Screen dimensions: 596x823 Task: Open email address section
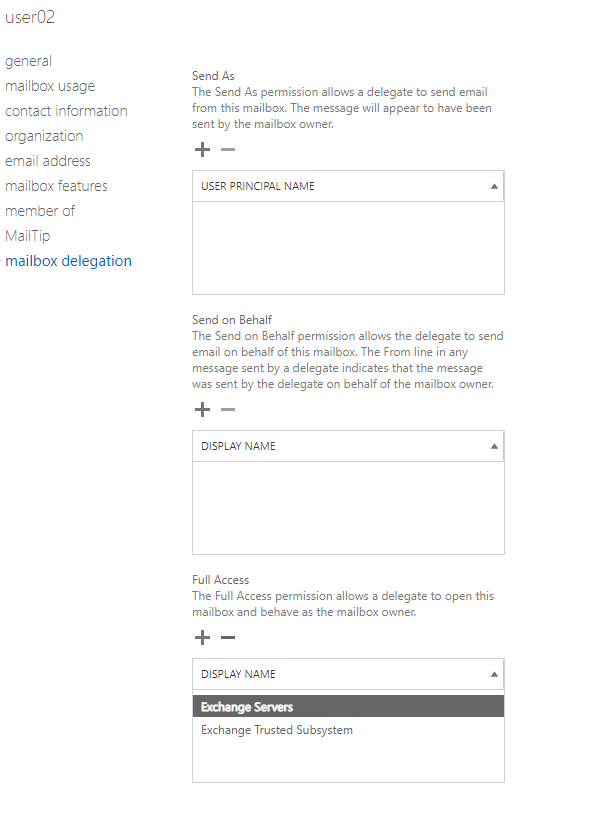point(48,161)
